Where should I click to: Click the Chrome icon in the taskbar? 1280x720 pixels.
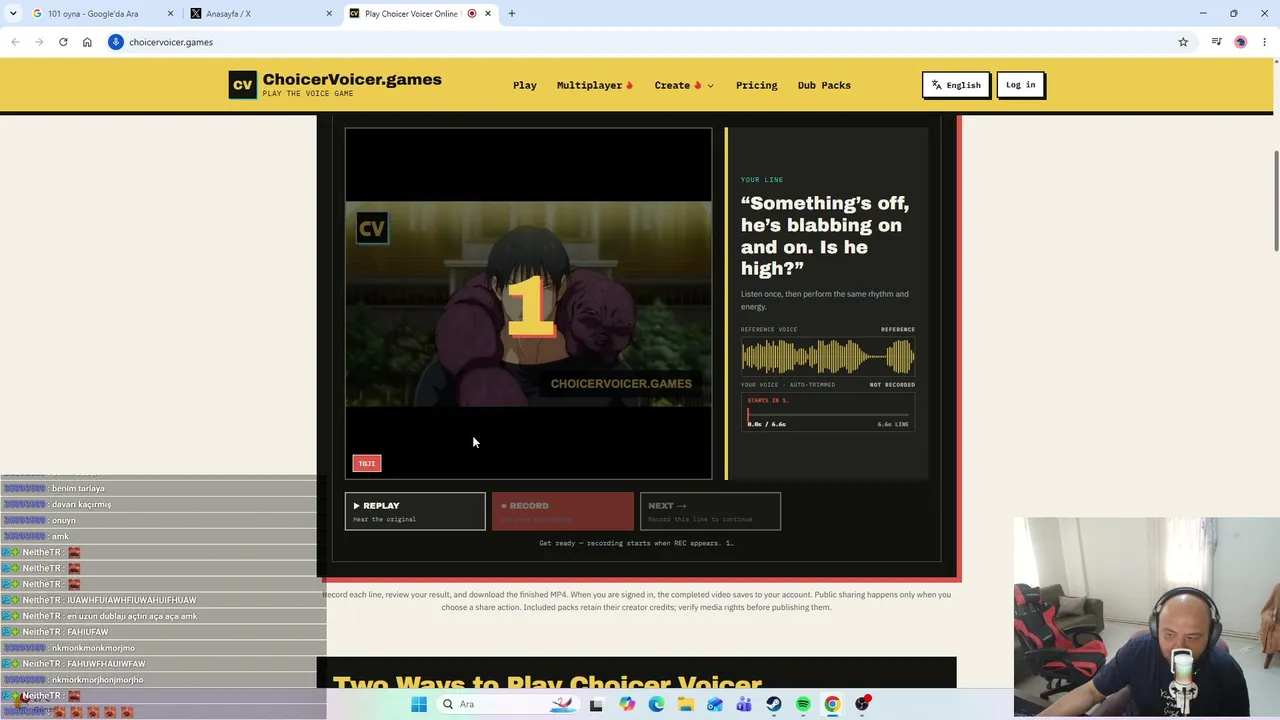click(x=832, y=704)
